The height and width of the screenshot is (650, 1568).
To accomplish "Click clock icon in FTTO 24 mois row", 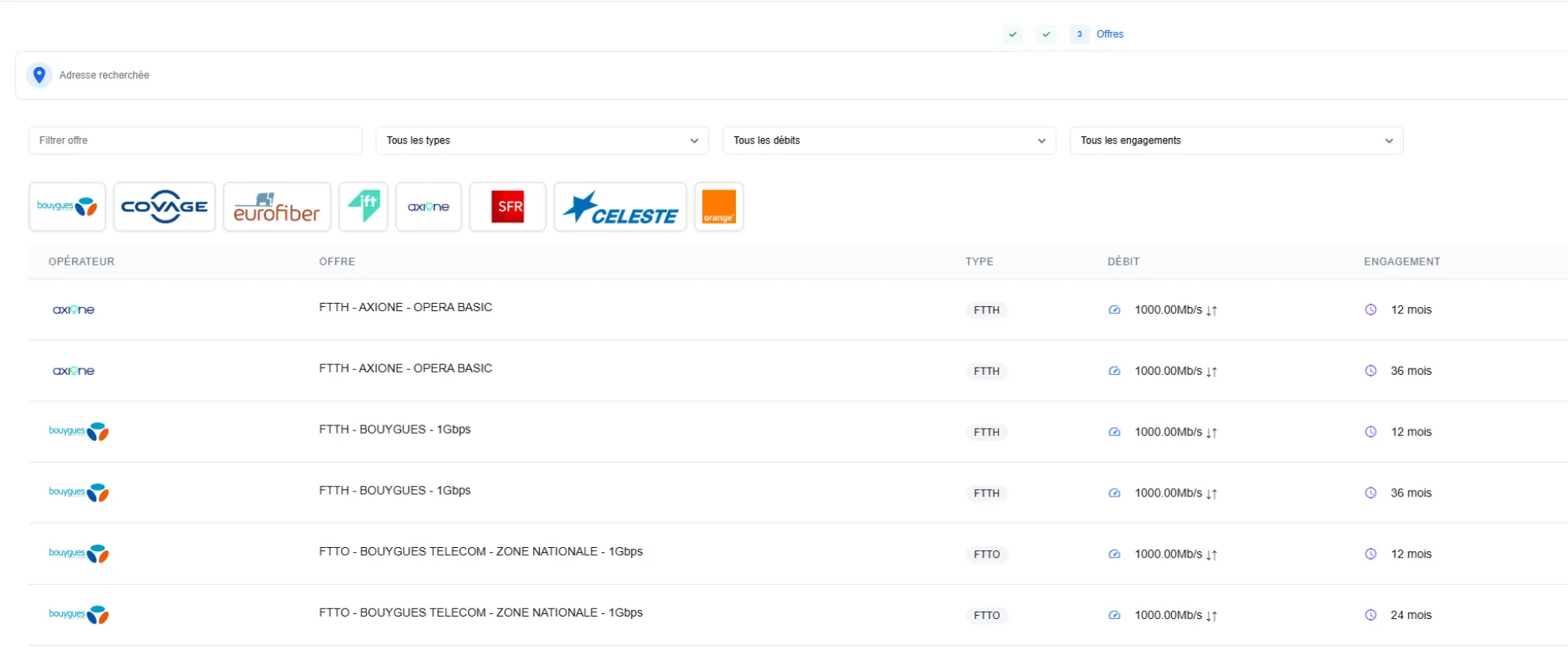I will click(x=1370, y=615).
